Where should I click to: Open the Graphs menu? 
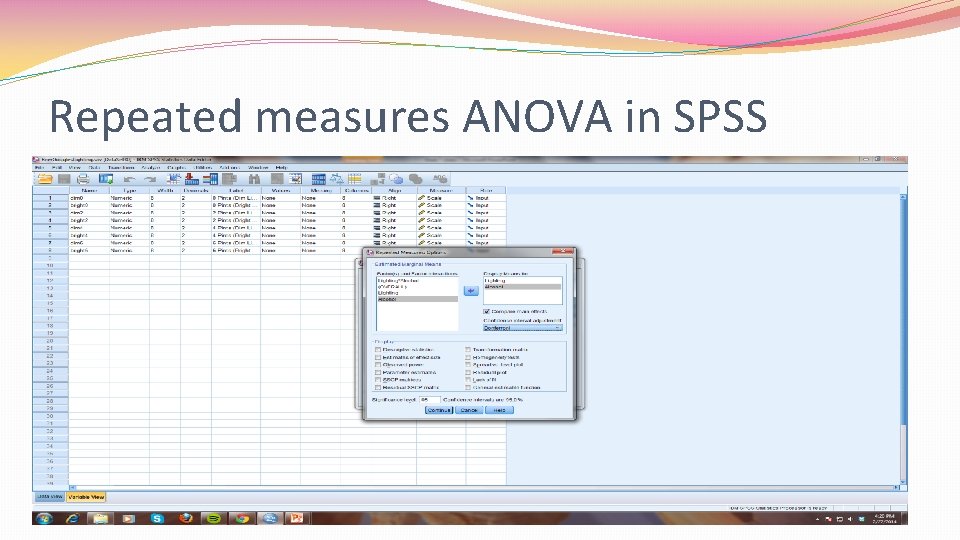176,167
